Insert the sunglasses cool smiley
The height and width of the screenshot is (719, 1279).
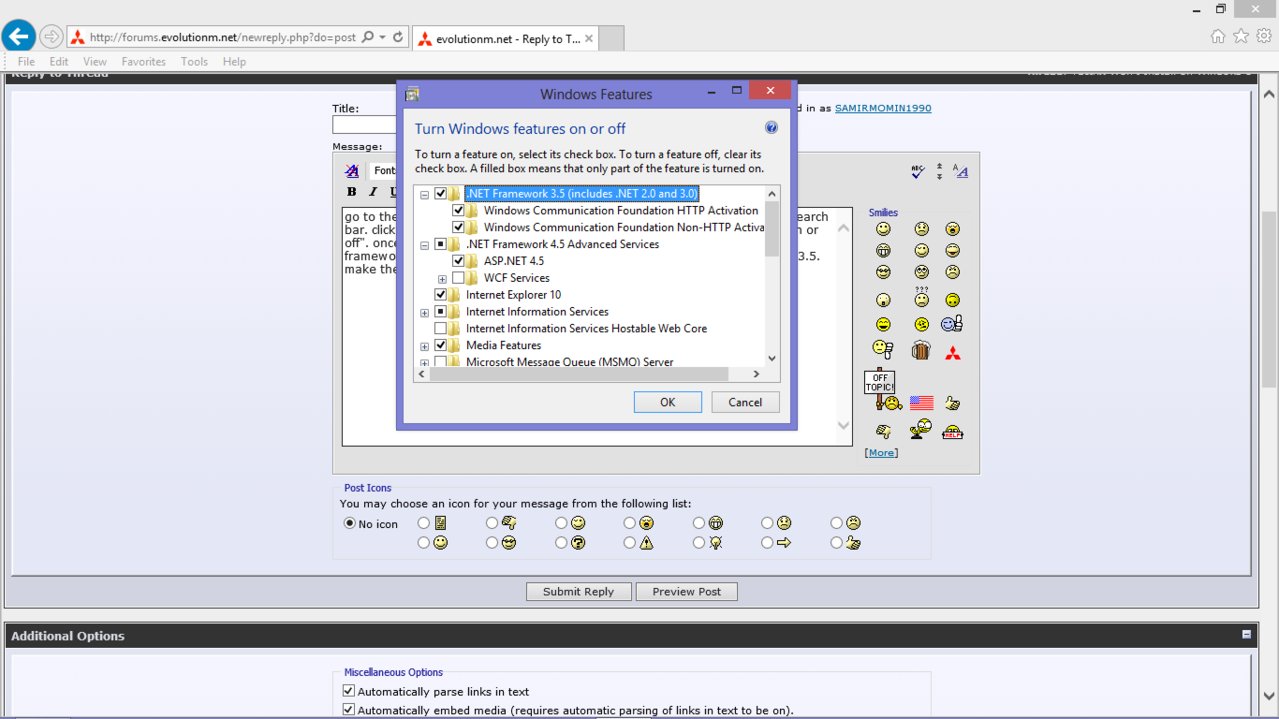(883, 272)
